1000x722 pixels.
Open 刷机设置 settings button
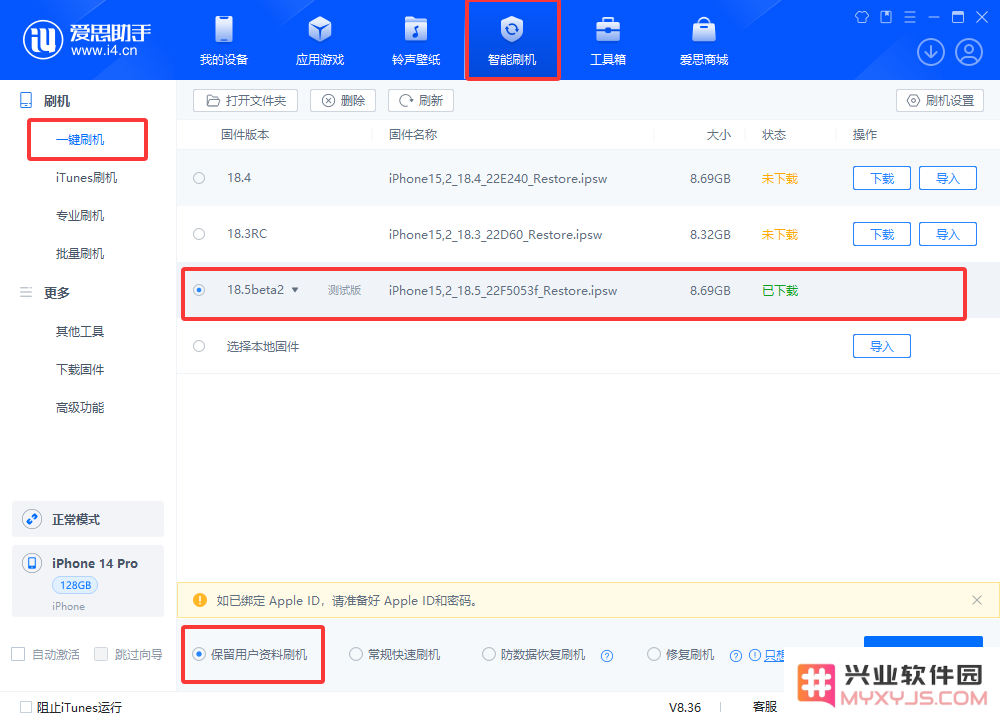[x=940, y=101]
